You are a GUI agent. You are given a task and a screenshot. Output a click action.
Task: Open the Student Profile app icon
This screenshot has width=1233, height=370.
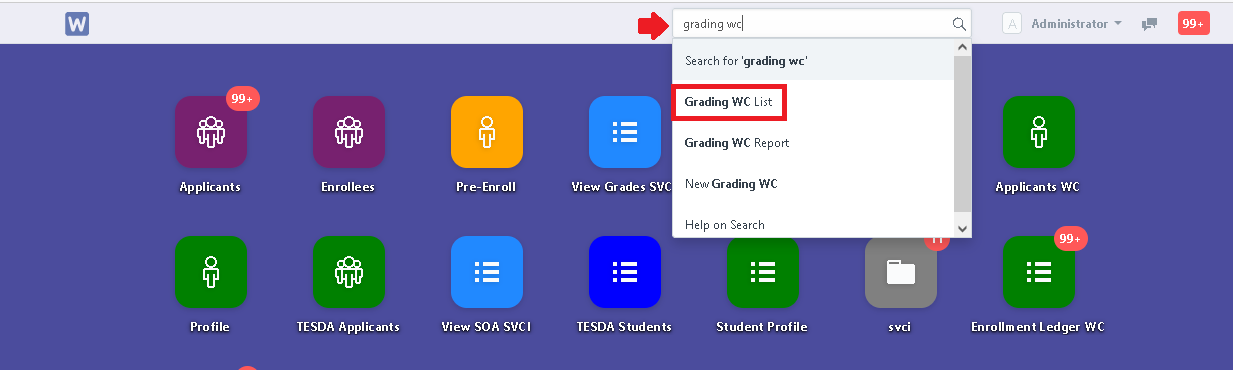click(762, 272)
